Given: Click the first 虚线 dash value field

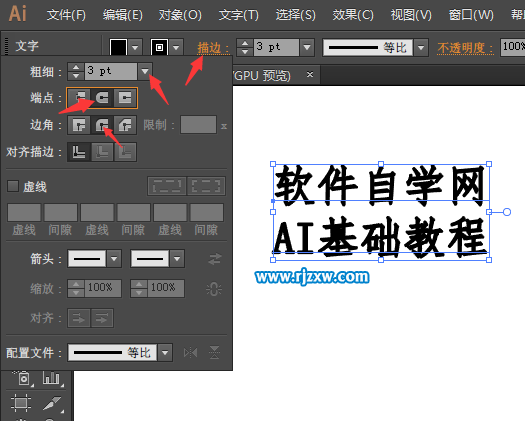Looking at the screenshot, I should 24,212.
